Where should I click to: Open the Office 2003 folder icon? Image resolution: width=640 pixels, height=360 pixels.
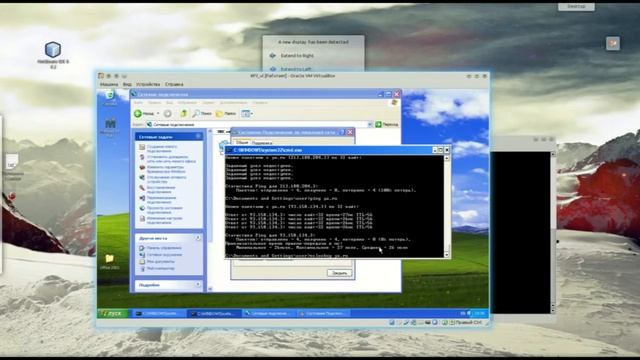pos(109,261)
